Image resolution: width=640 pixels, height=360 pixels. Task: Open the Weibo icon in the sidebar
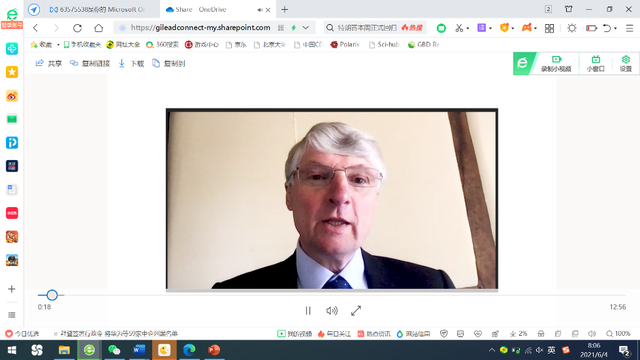[x=12, y=96]
